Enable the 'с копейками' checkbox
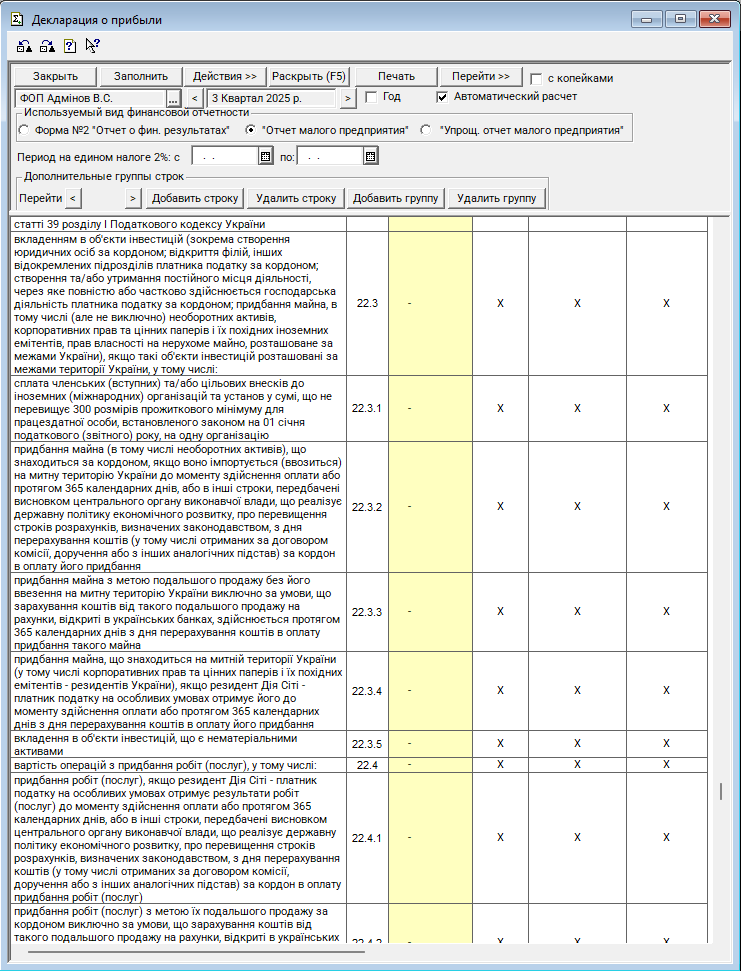741x971 pixels. [537, 78]
